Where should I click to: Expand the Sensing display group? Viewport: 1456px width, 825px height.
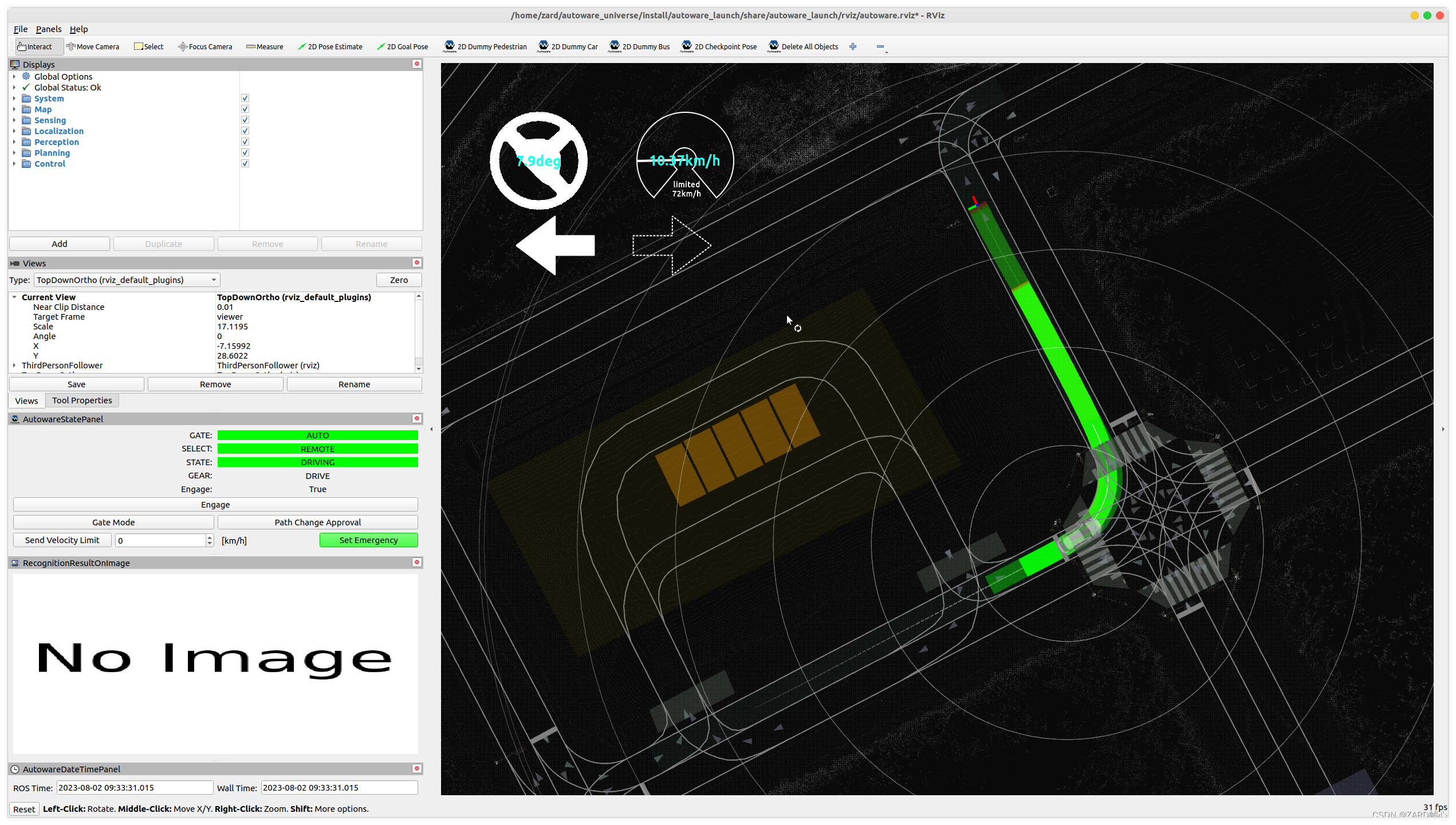14,120
